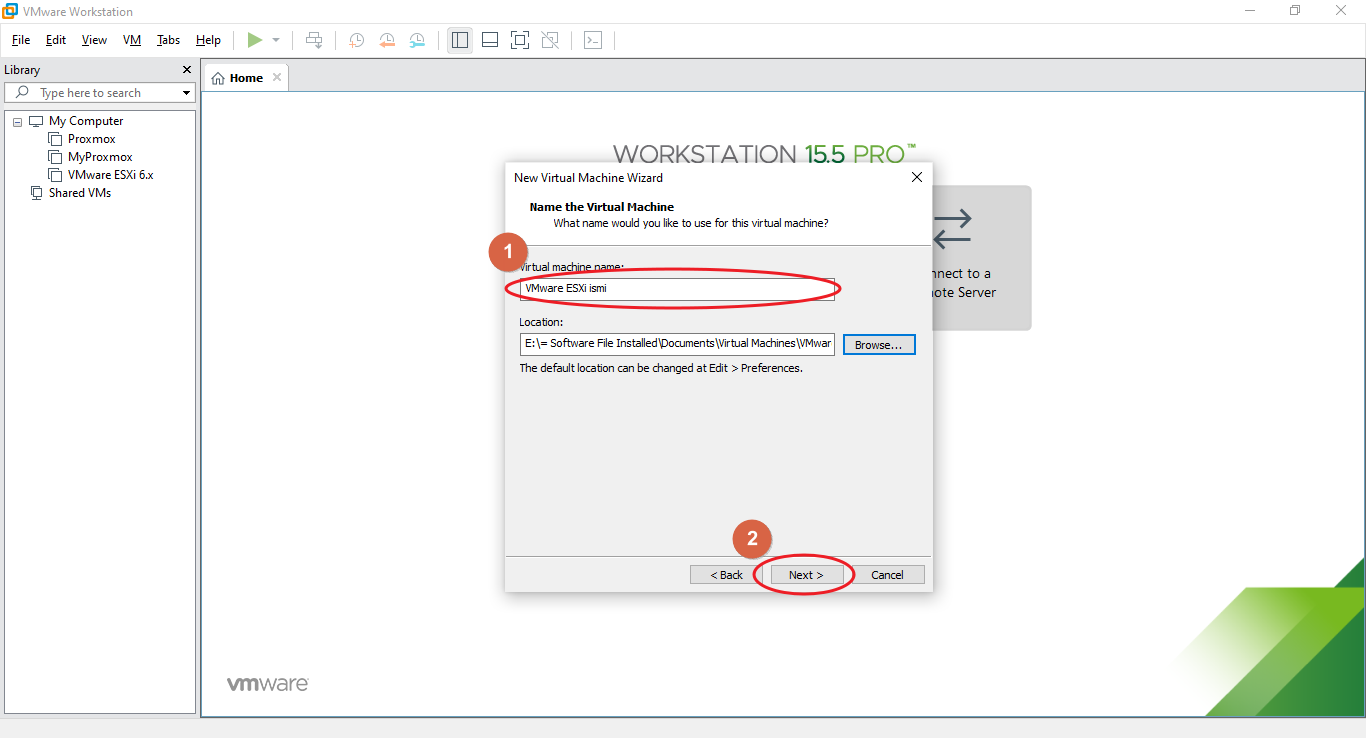Click the virtual machine name field
Screen dimensions: 1366x738
[676, 288]
